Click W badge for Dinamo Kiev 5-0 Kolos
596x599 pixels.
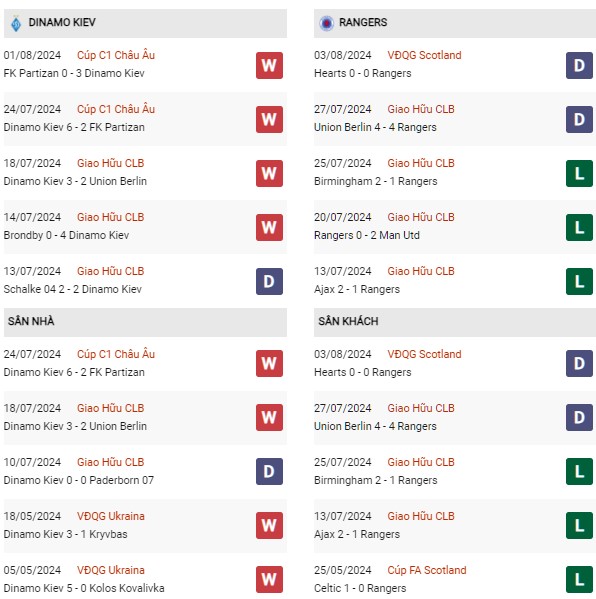269,580
